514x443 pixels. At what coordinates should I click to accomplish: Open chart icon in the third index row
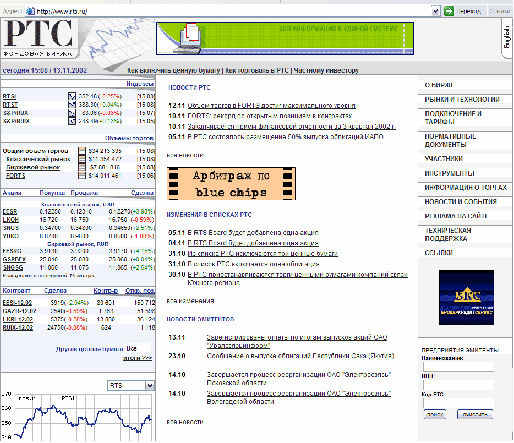[x=72, y=113]
